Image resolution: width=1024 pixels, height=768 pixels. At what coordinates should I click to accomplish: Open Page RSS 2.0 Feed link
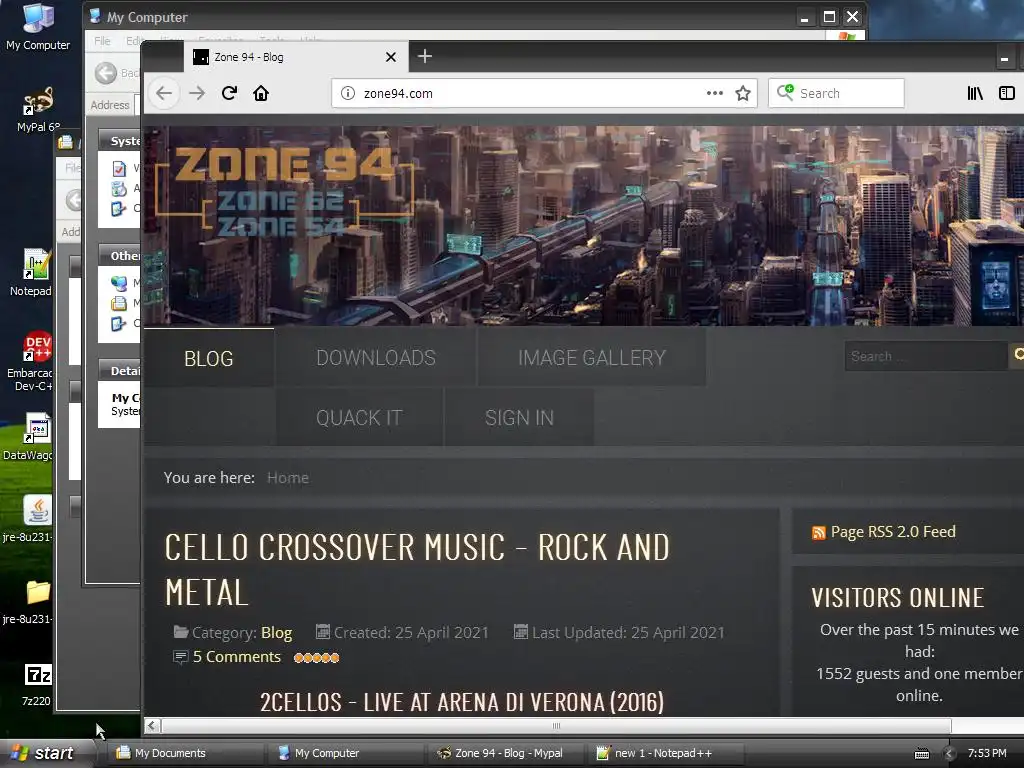(x=893, y=532)
